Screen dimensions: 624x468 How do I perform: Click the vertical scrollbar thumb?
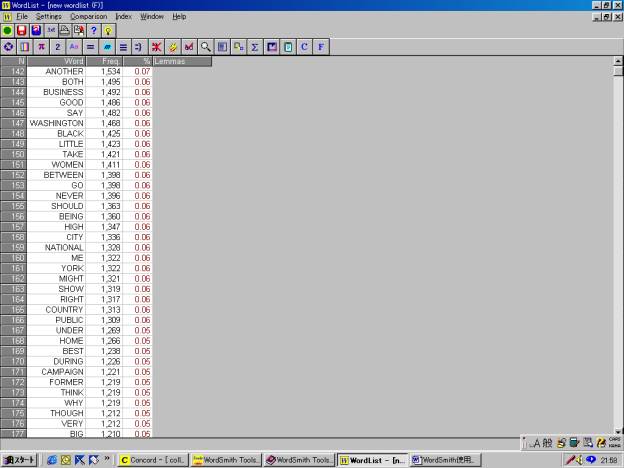click(x=618, y=71)
